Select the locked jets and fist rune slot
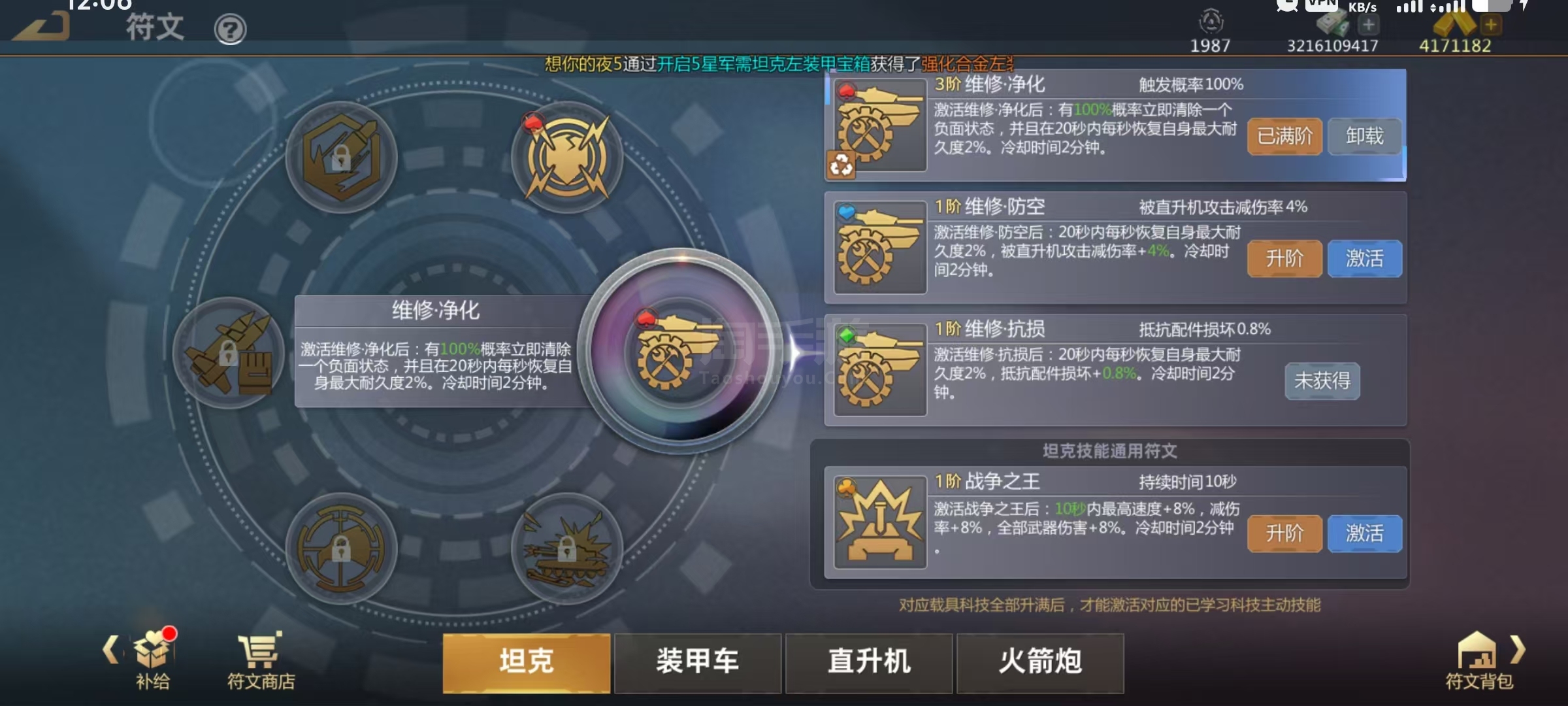1568x706 pixels. point(228,353)
